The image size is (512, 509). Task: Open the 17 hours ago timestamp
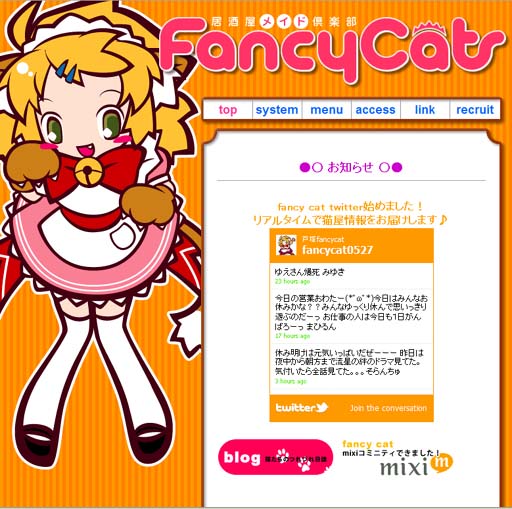pos(292,336)
